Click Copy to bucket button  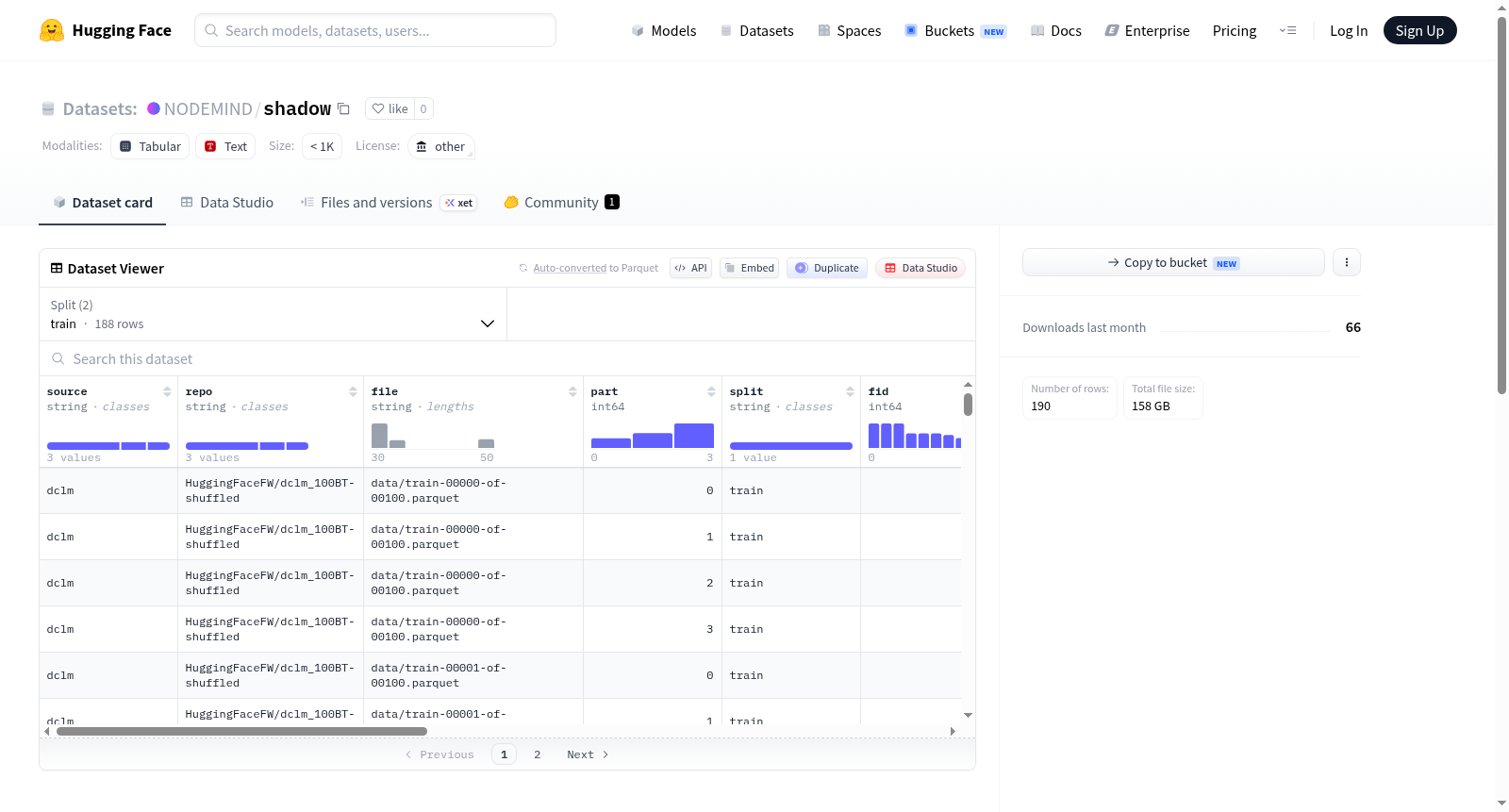[x=1173, y=262]
